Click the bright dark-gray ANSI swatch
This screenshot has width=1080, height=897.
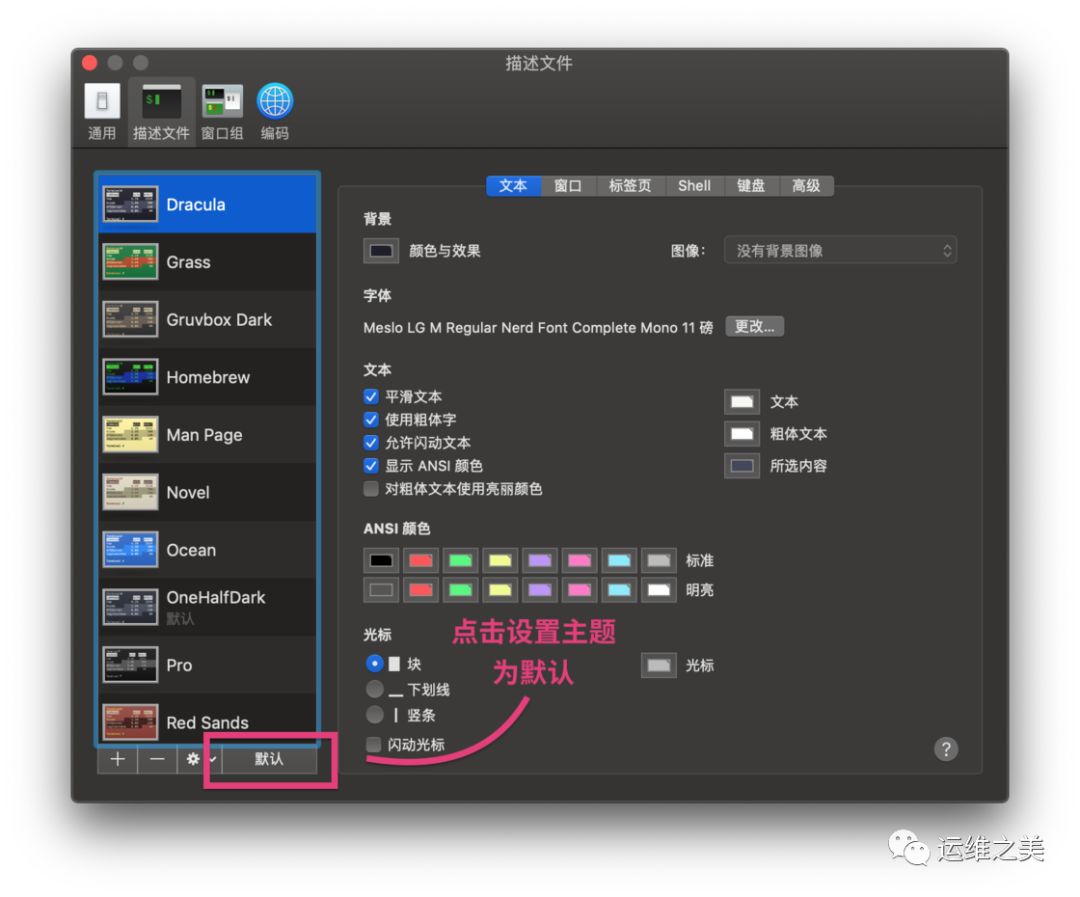(x=381, y=590)
